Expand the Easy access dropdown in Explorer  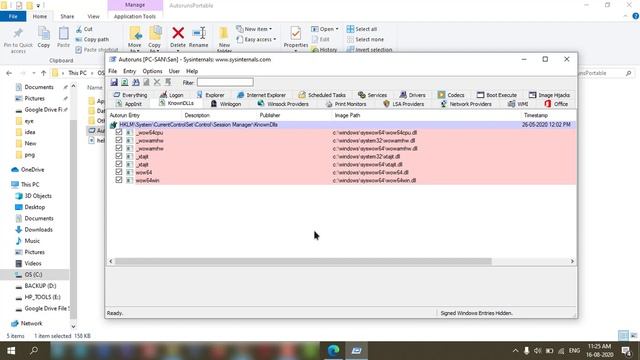(x=256, y=40)
